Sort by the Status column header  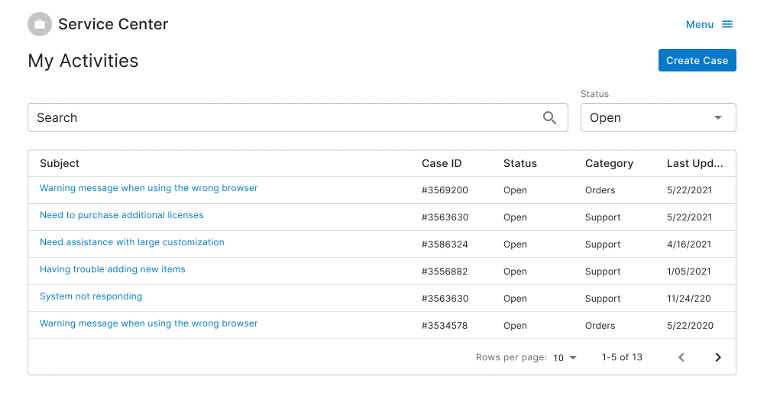pyautogui.click(x=520, y=163)
